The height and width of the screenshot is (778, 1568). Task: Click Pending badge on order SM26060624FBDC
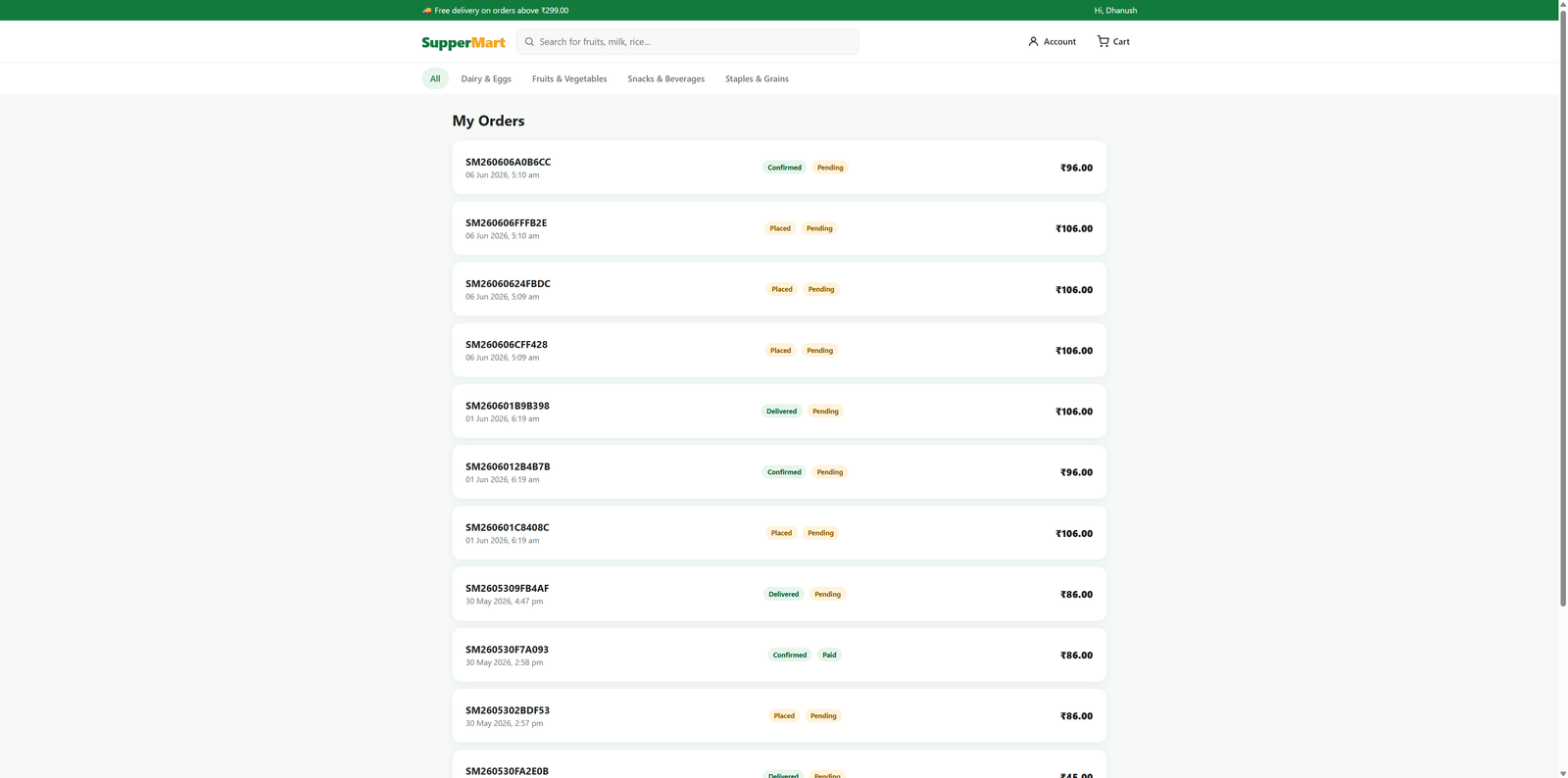pyautogui.click(x=821, y=289)
